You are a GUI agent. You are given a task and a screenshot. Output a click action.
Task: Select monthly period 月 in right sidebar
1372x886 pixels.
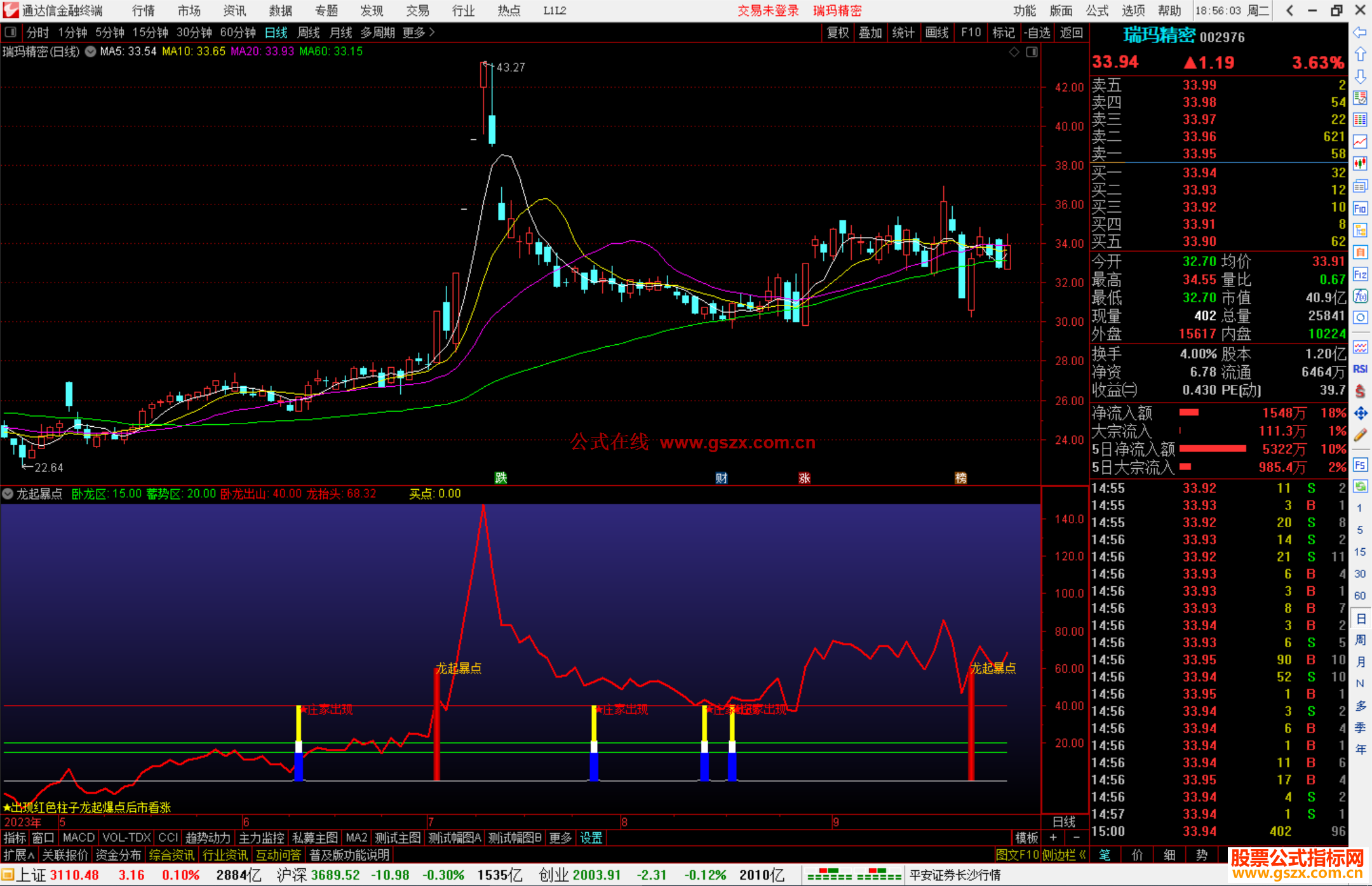[1360, 662]
